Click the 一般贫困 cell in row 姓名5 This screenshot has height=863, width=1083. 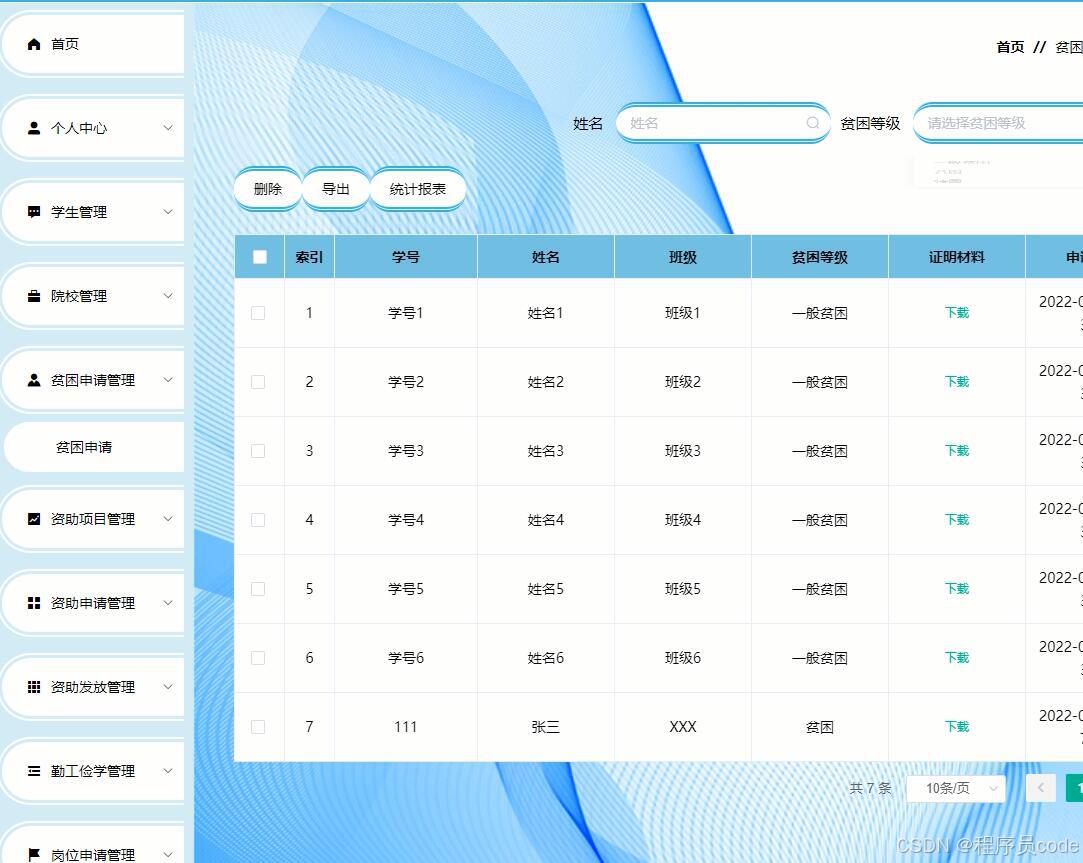pos(820,589)
